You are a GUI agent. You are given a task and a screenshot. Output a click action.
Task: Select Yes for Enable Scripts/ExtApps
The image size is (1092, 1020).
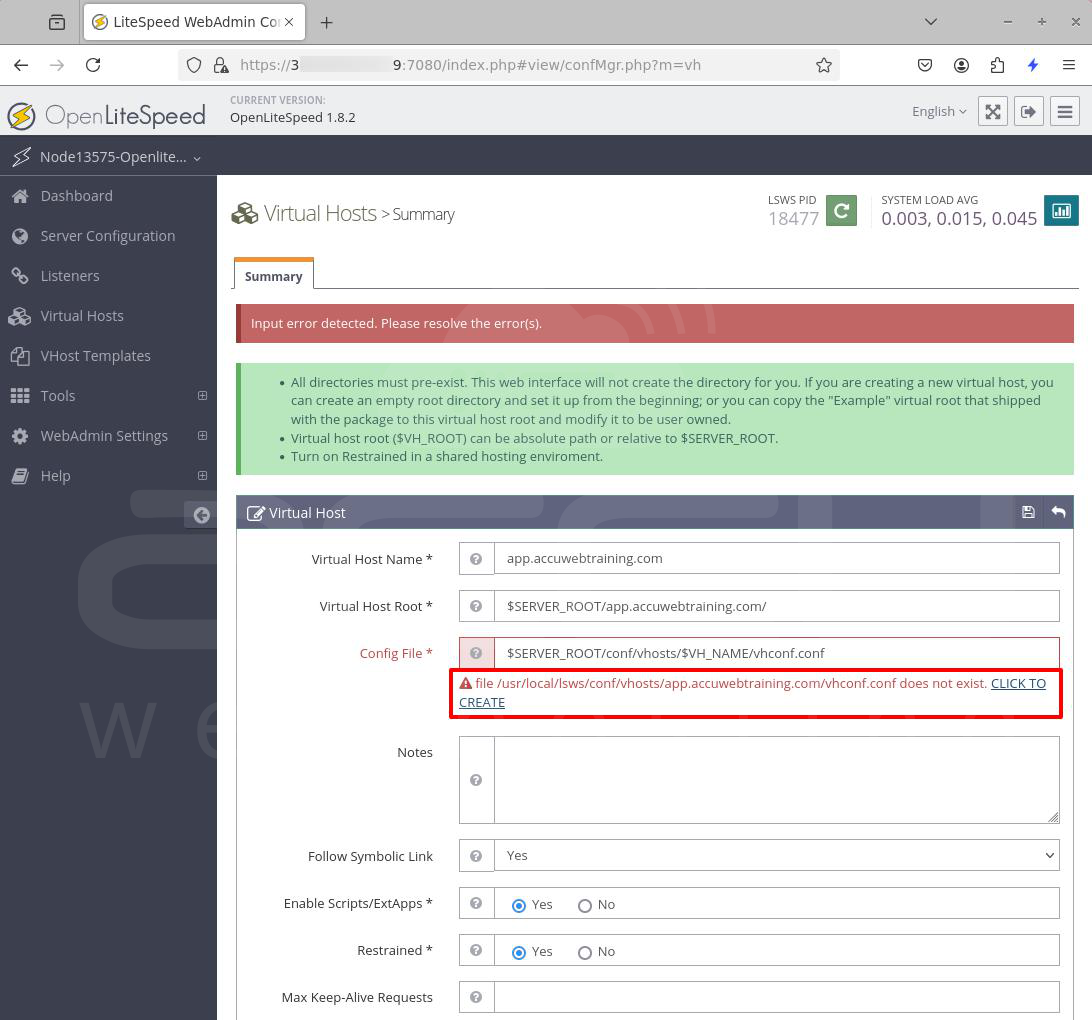tap(519, 906)
